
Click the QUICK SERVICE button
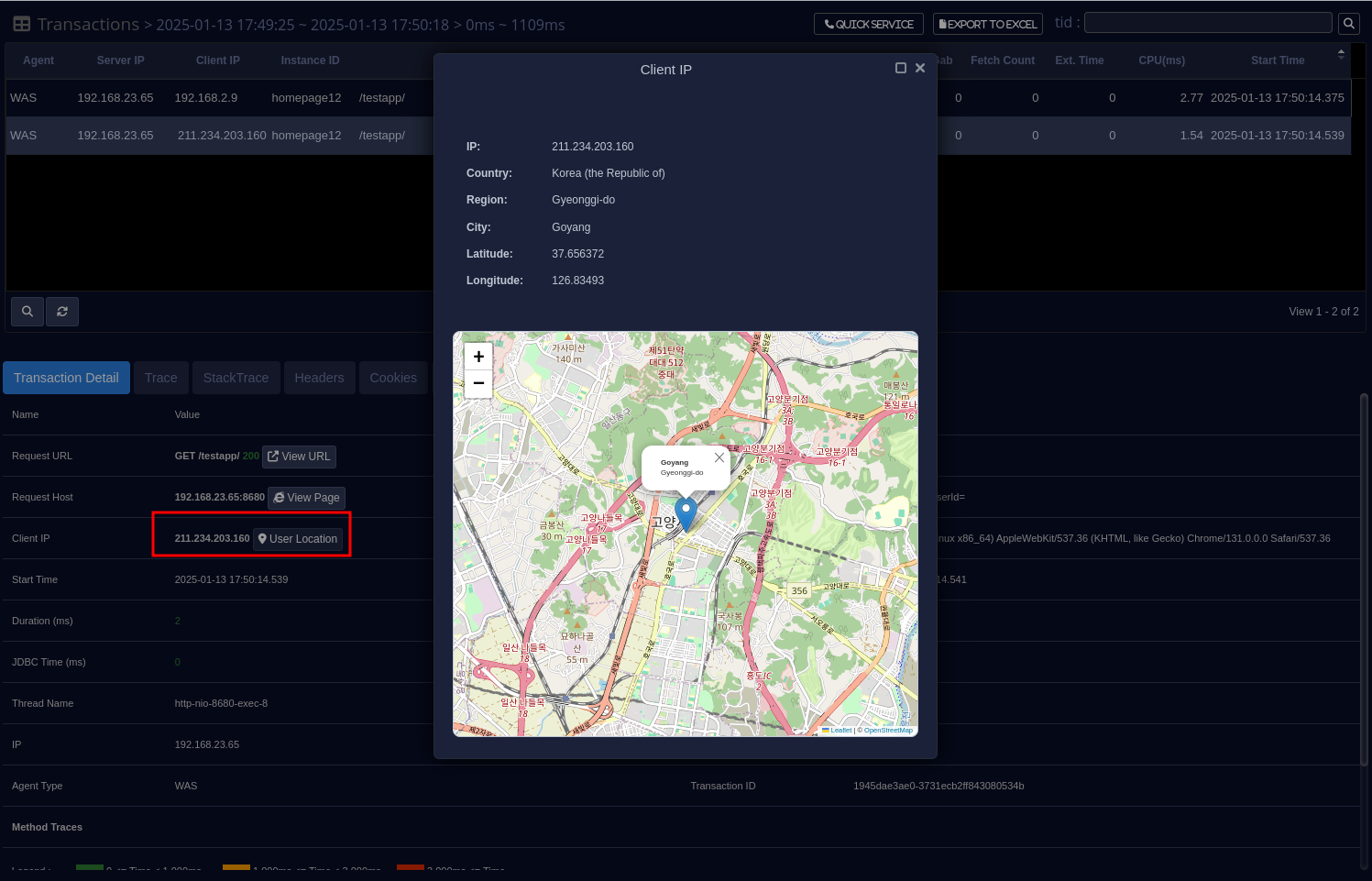coord(868,24)
